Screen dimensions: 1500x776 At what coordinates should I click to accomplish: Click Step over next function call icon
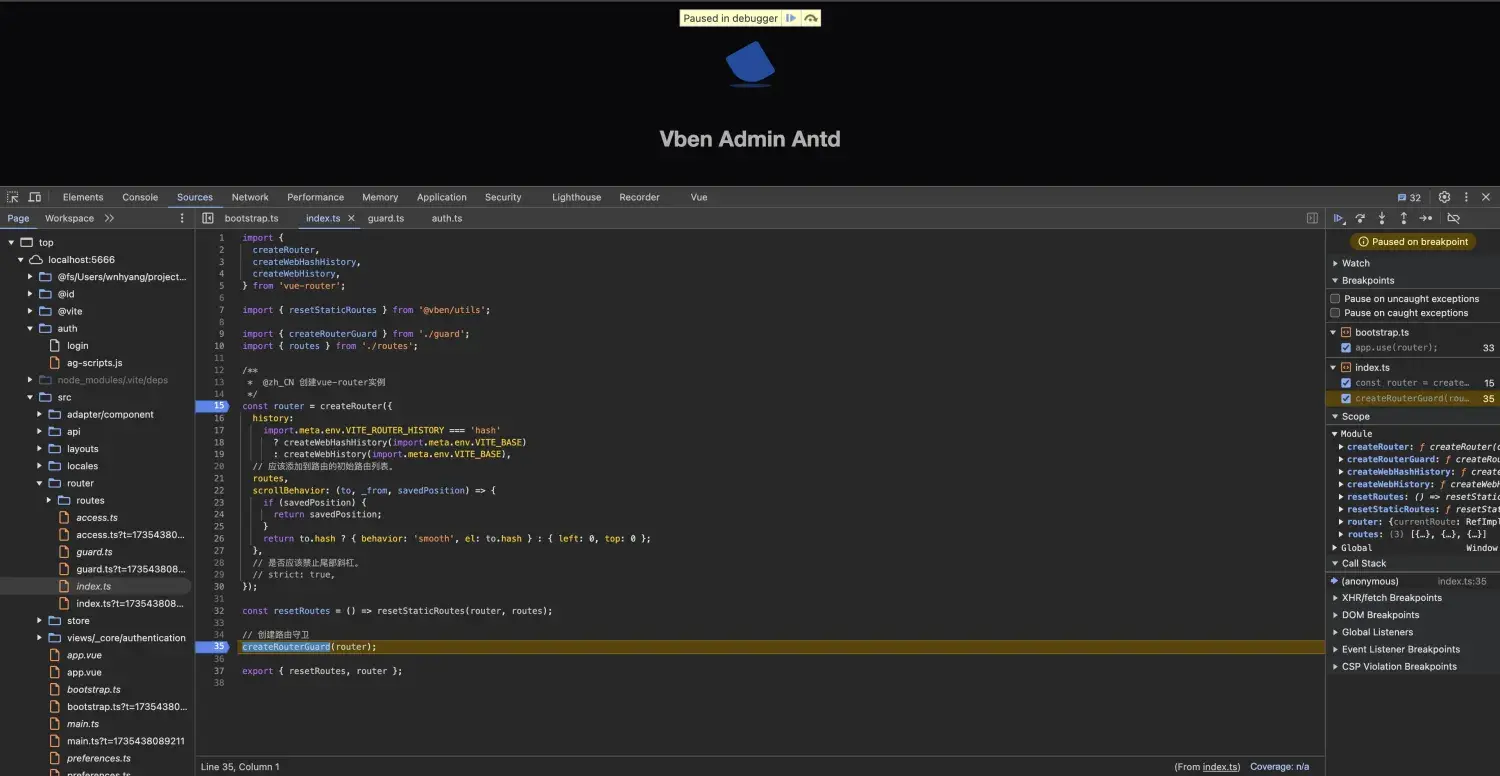1361,218
